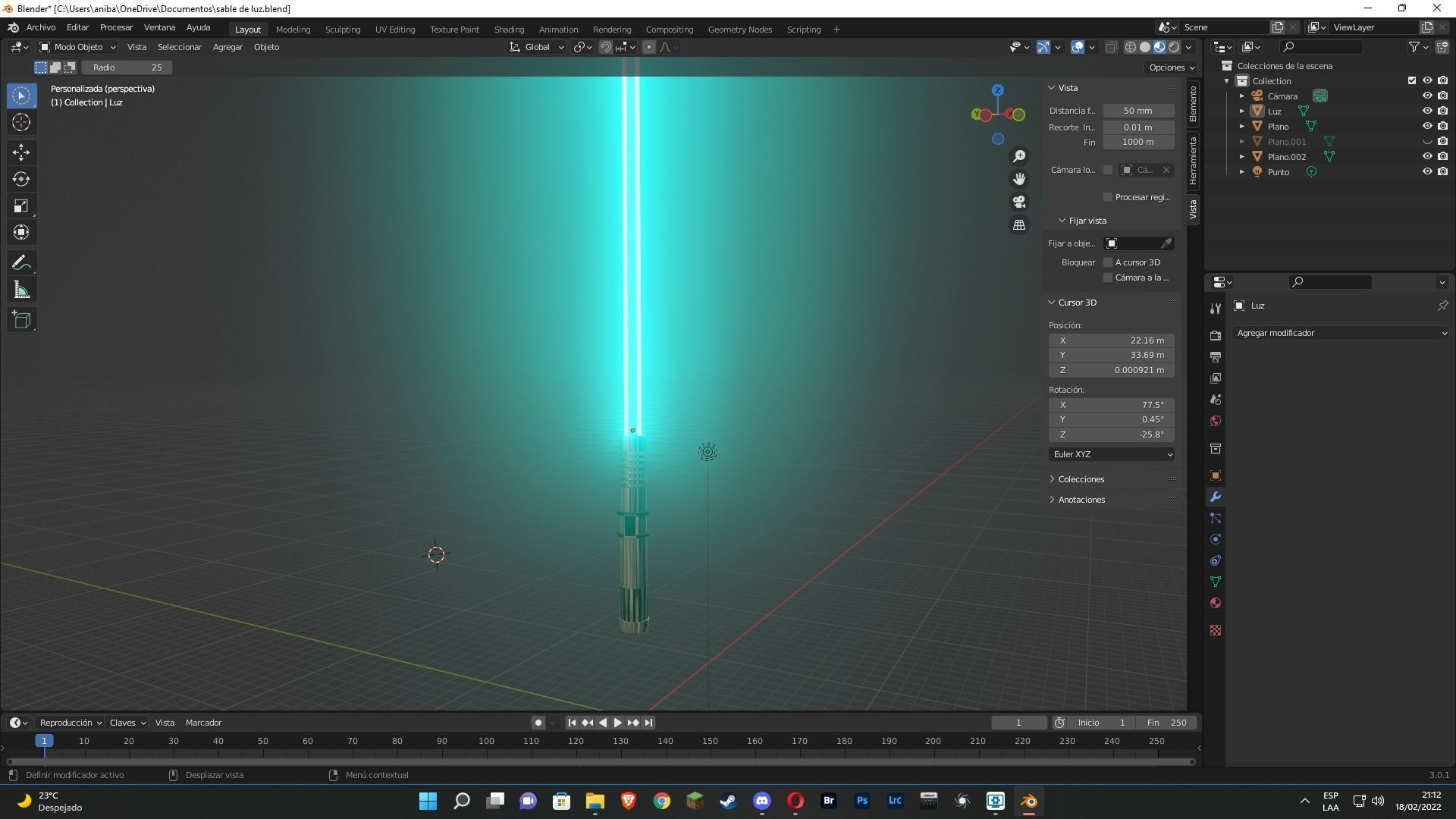Select rendered viewport shading mode

point(1174,47)
